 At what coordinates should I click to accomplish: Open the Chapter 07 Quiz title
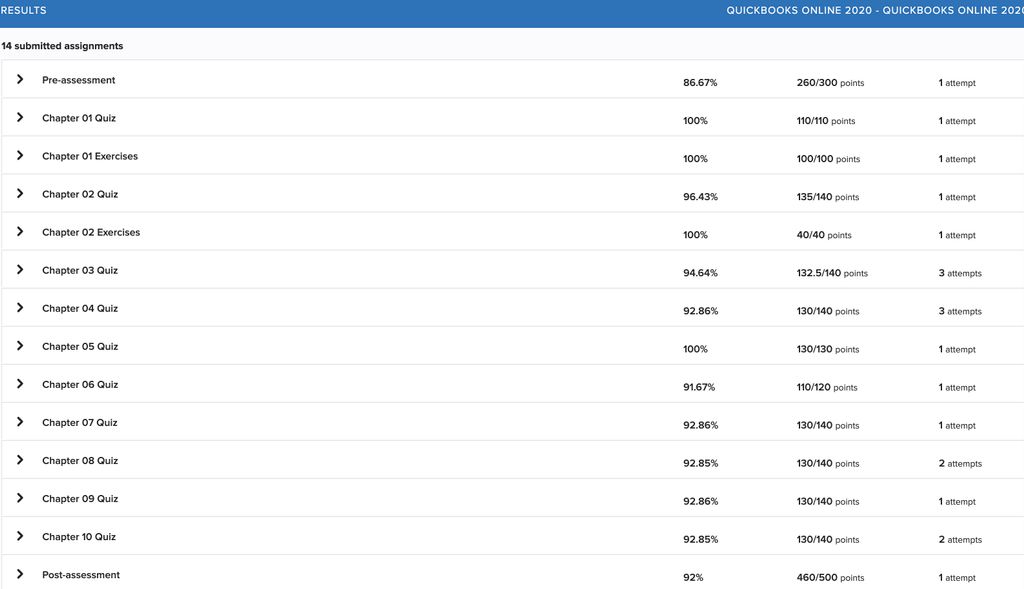80,422
